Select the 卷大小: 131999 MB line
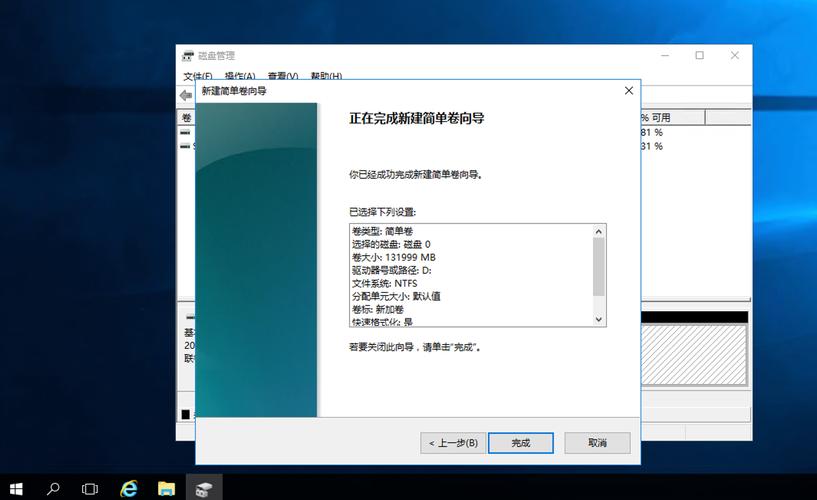The image size is (817, 500). [x=394, y=257]
